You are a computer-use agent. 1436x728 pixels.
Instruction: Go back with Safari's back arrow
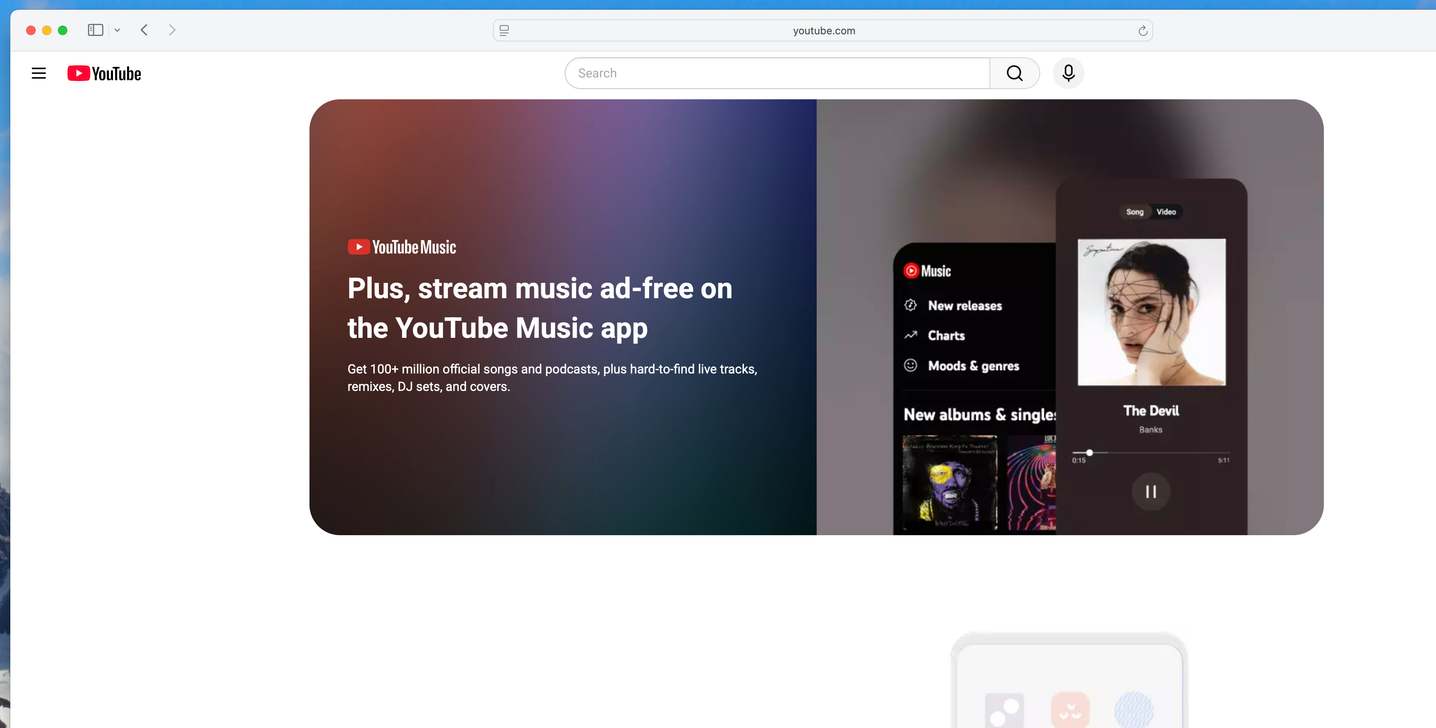click(x=144, y=30)
